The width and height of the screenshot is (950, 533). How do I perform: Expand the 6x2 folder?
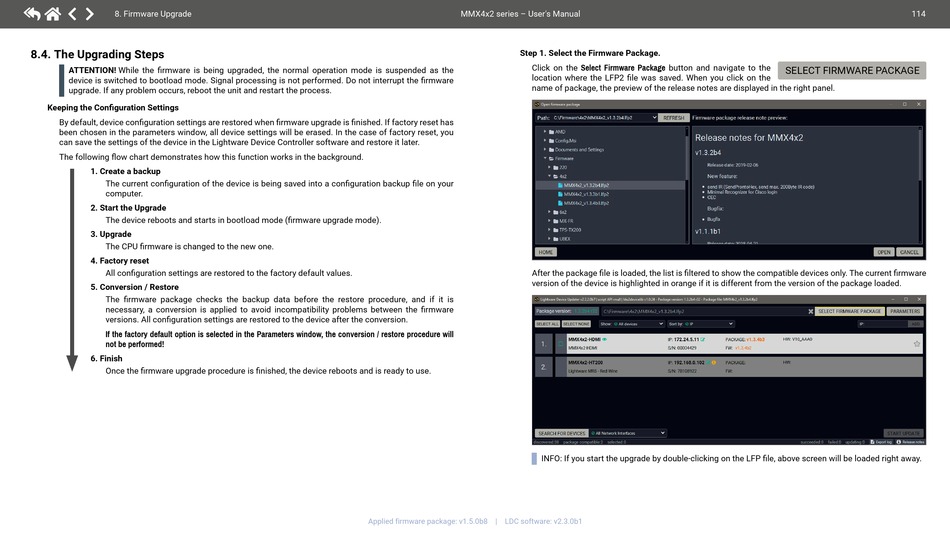[550, 212]
